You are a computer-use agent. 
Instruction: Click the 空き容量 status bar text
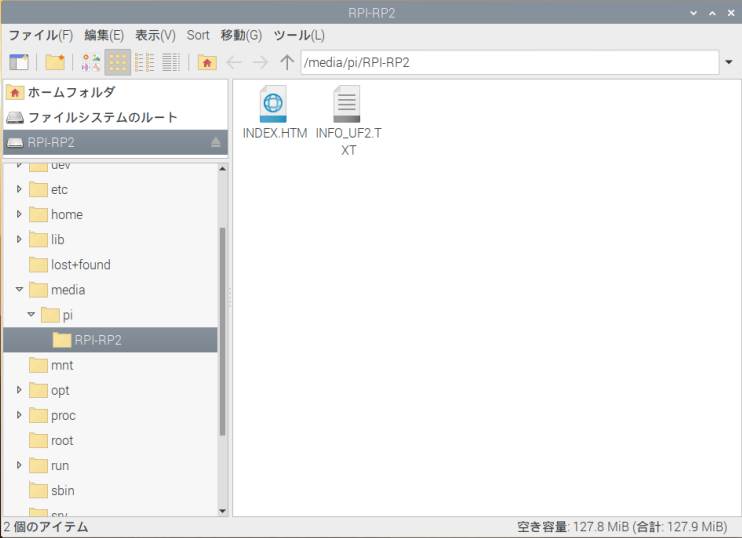click(x=622, y=527)
